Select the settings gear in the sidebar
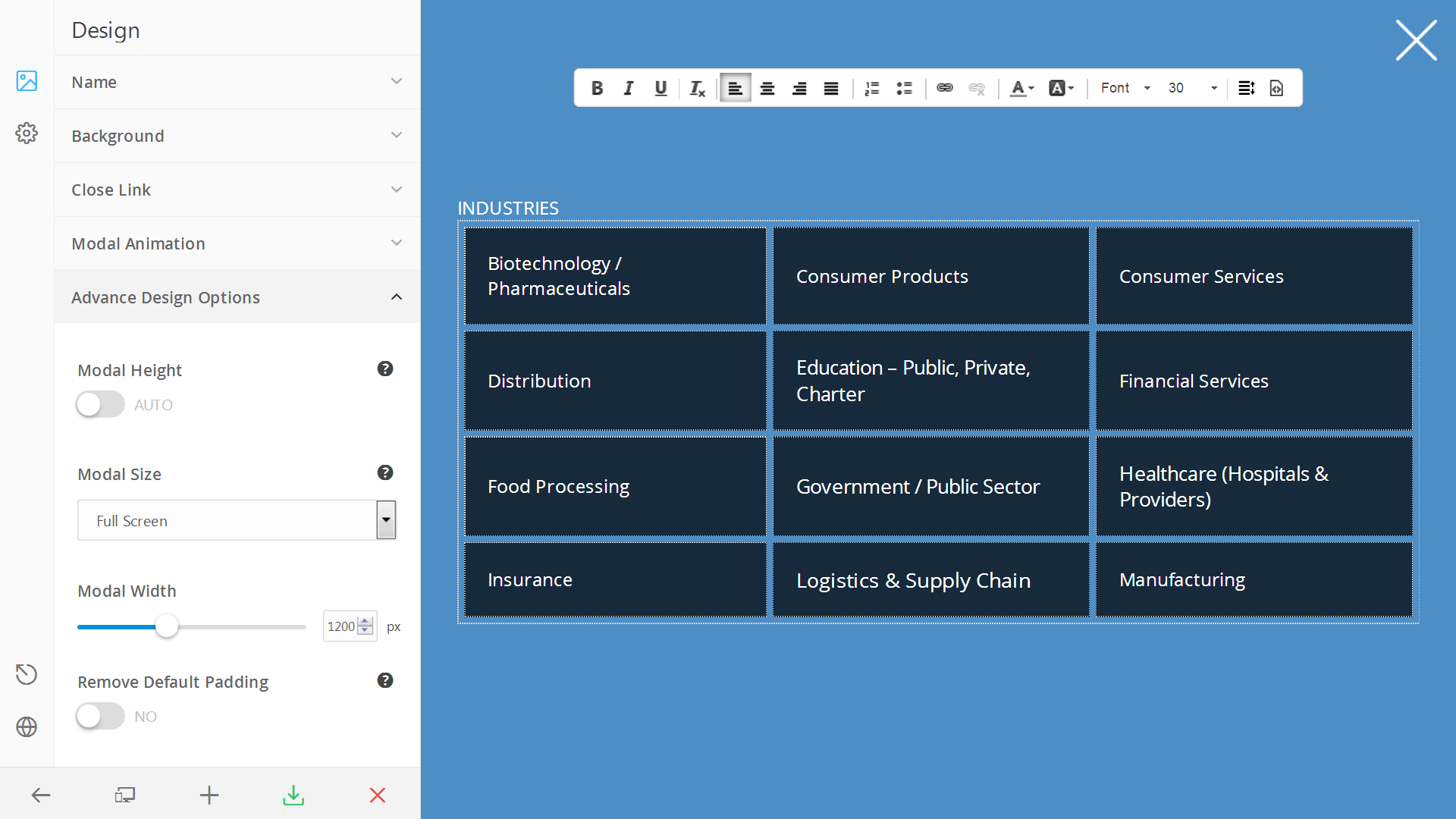The width and height of the screenshot is (1456, 819). [27, 133]
